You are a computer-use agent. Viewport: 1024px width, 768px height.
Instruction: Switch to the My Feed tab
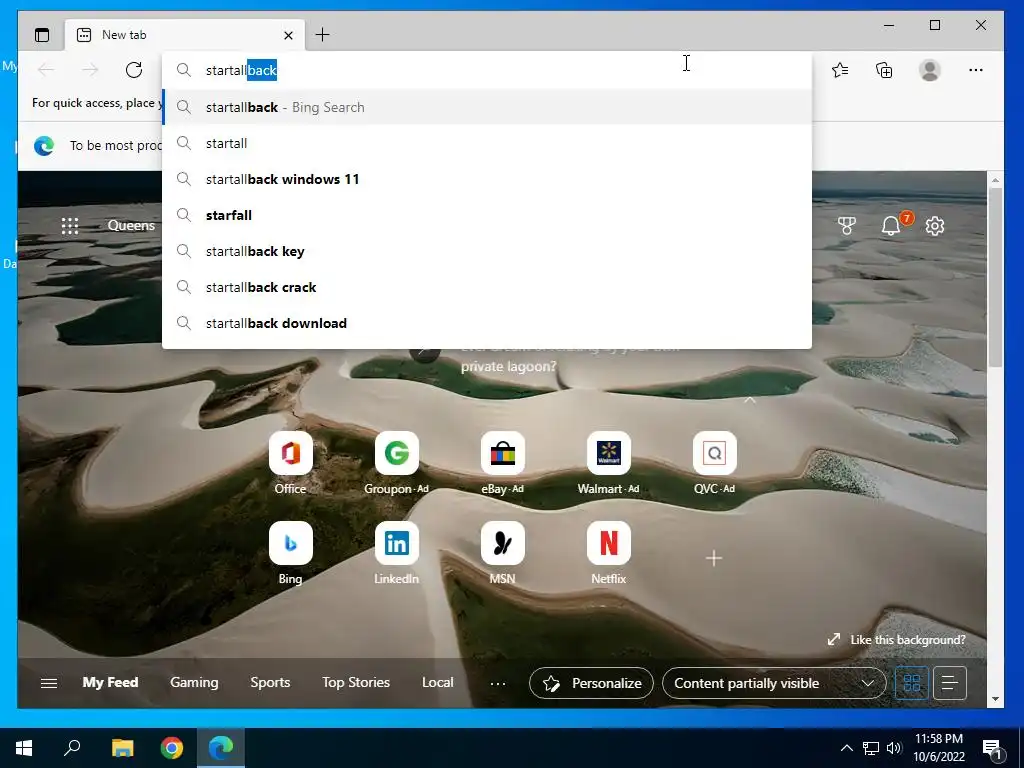(x=110, y=682)
